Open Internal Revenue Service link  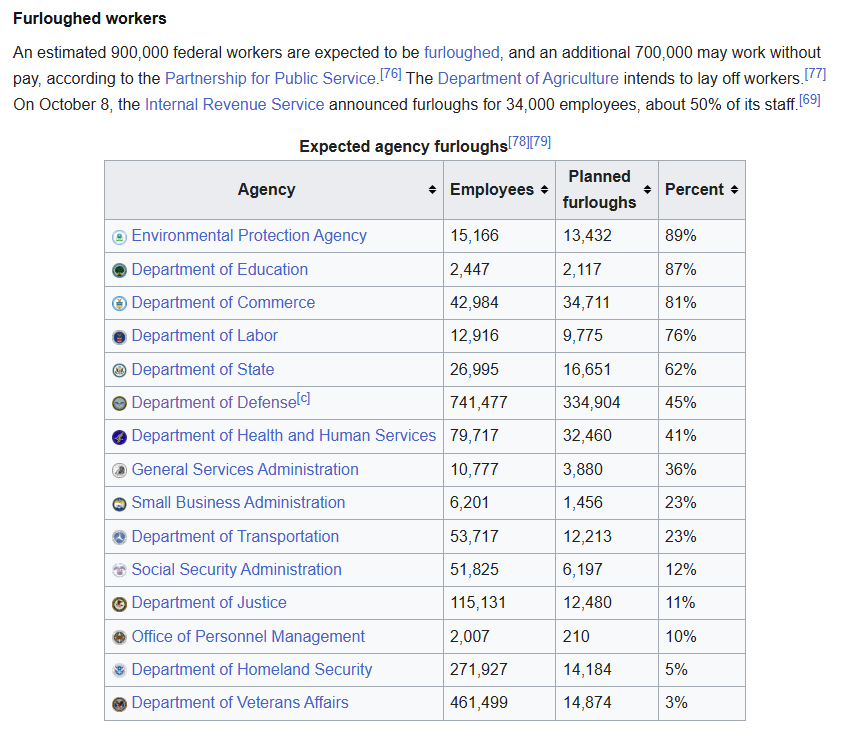[x=235, y=104]
